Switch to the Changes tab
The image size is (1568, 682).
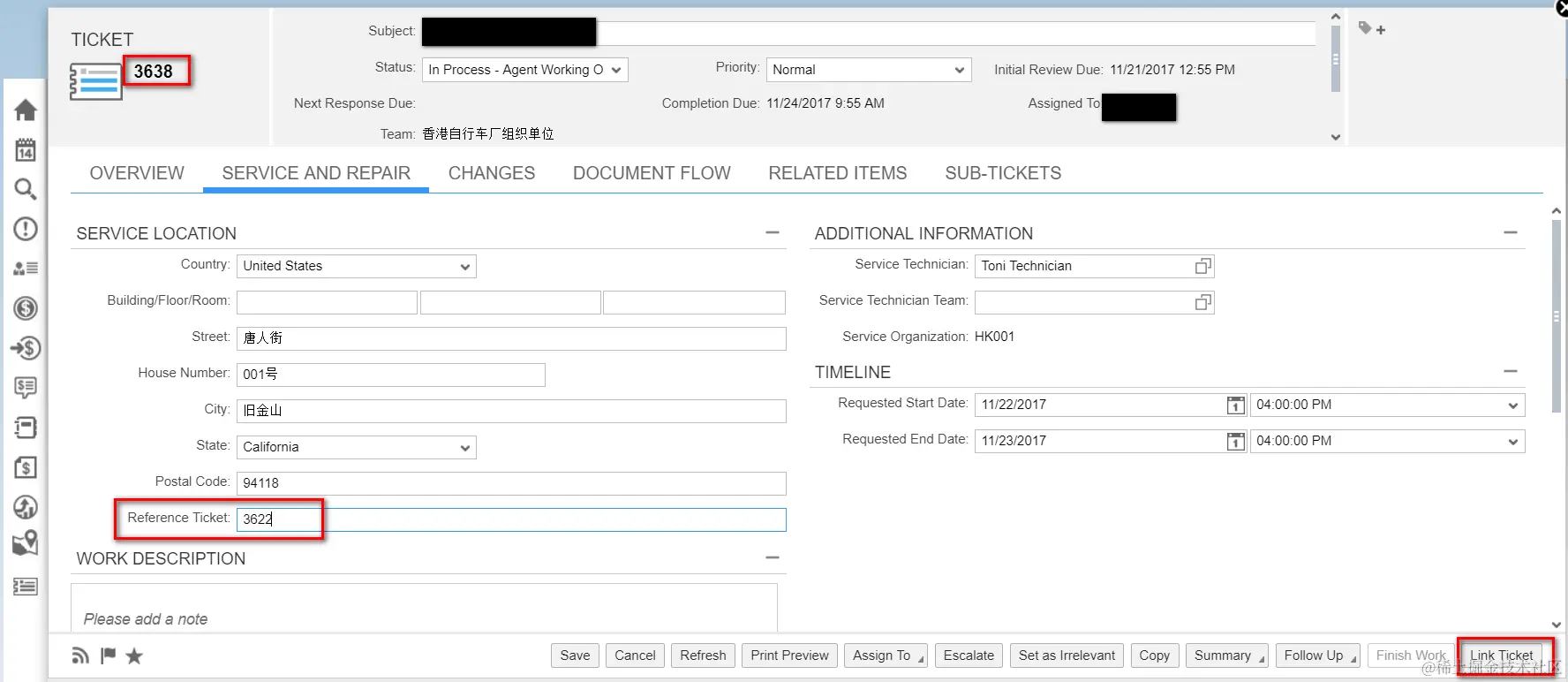point(492,173)
